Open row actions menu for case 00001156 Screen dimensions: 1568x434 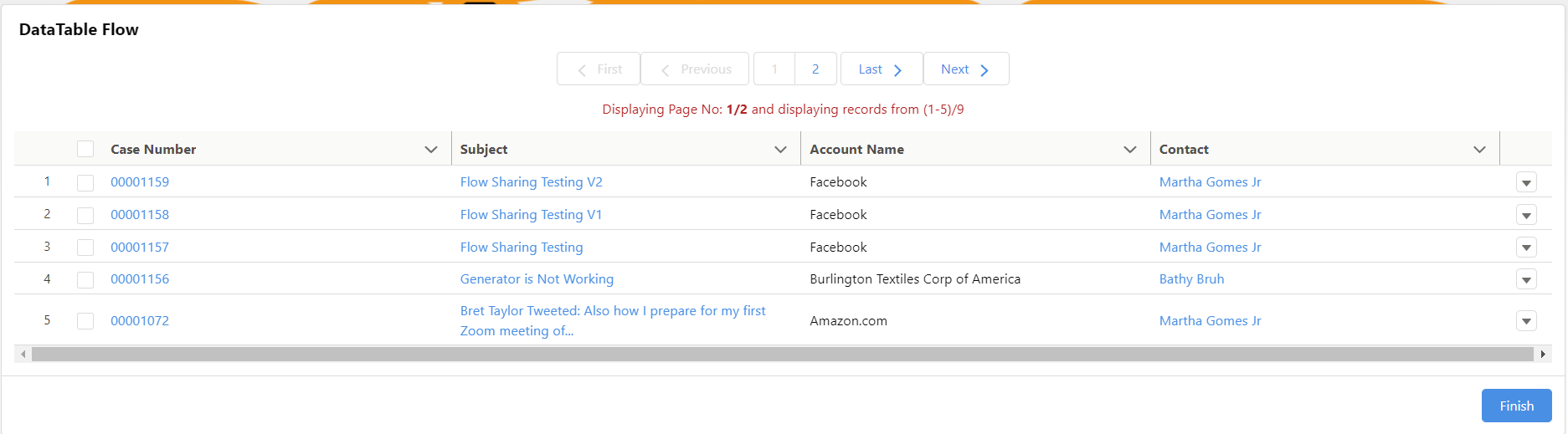click(x=1526, y=279)
